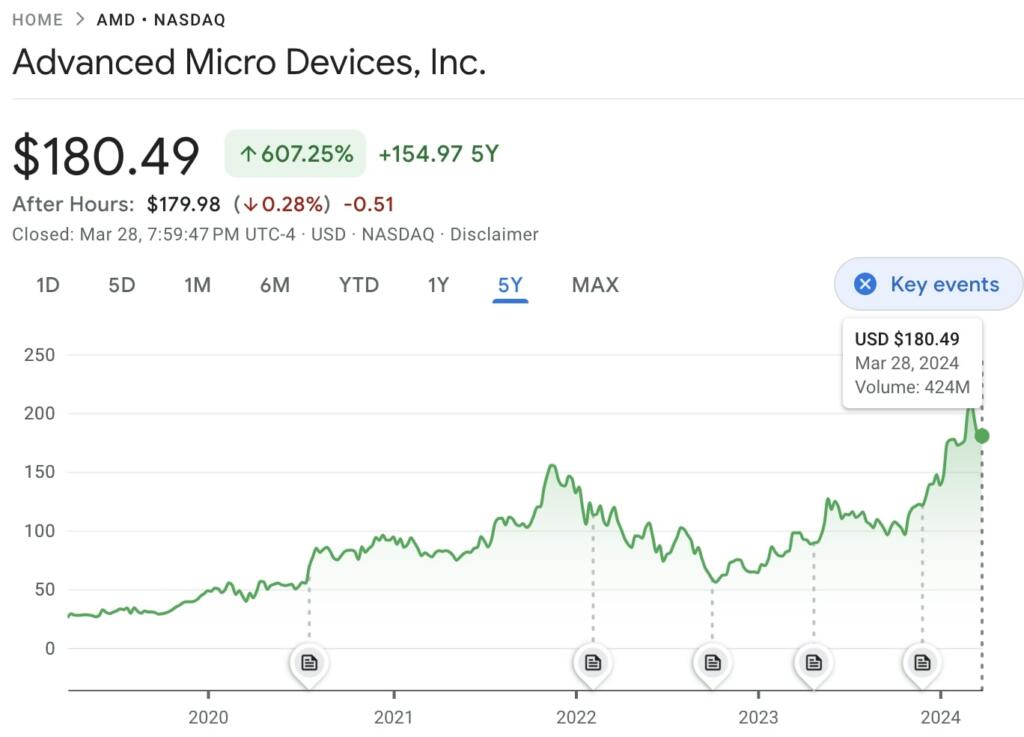Open the late 2022 key event icon
1024x737 pixels.
(712, 662)
